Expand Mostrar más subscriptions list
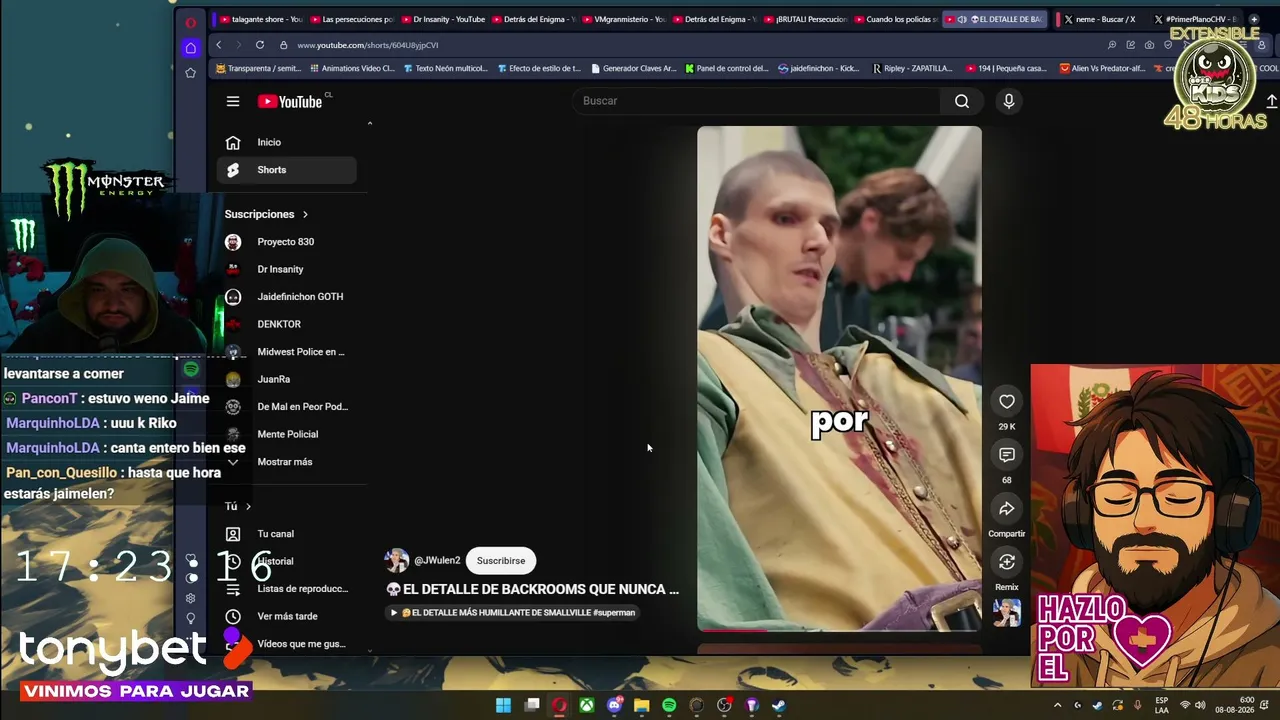Viewport: 1280px width, 720px height. click(284, 462)
